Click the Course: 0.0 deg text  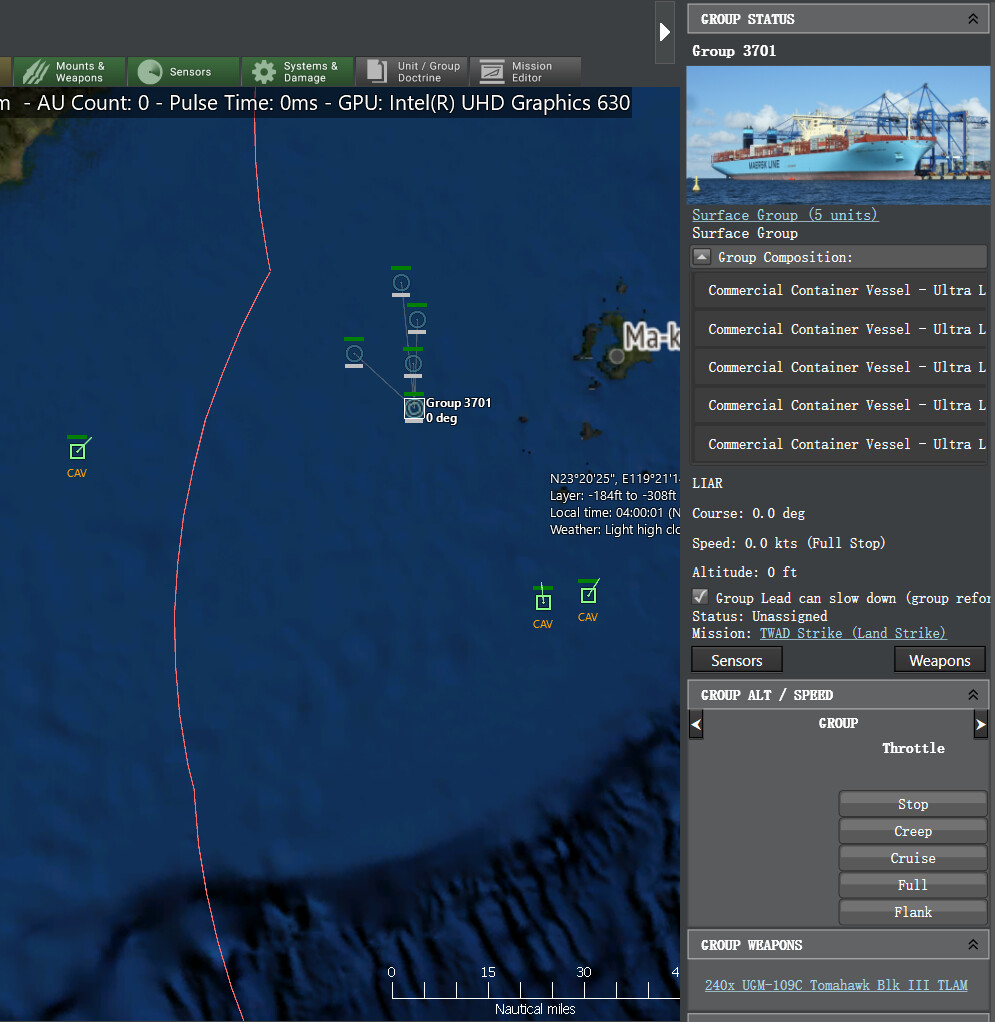[x=748, y=513]
